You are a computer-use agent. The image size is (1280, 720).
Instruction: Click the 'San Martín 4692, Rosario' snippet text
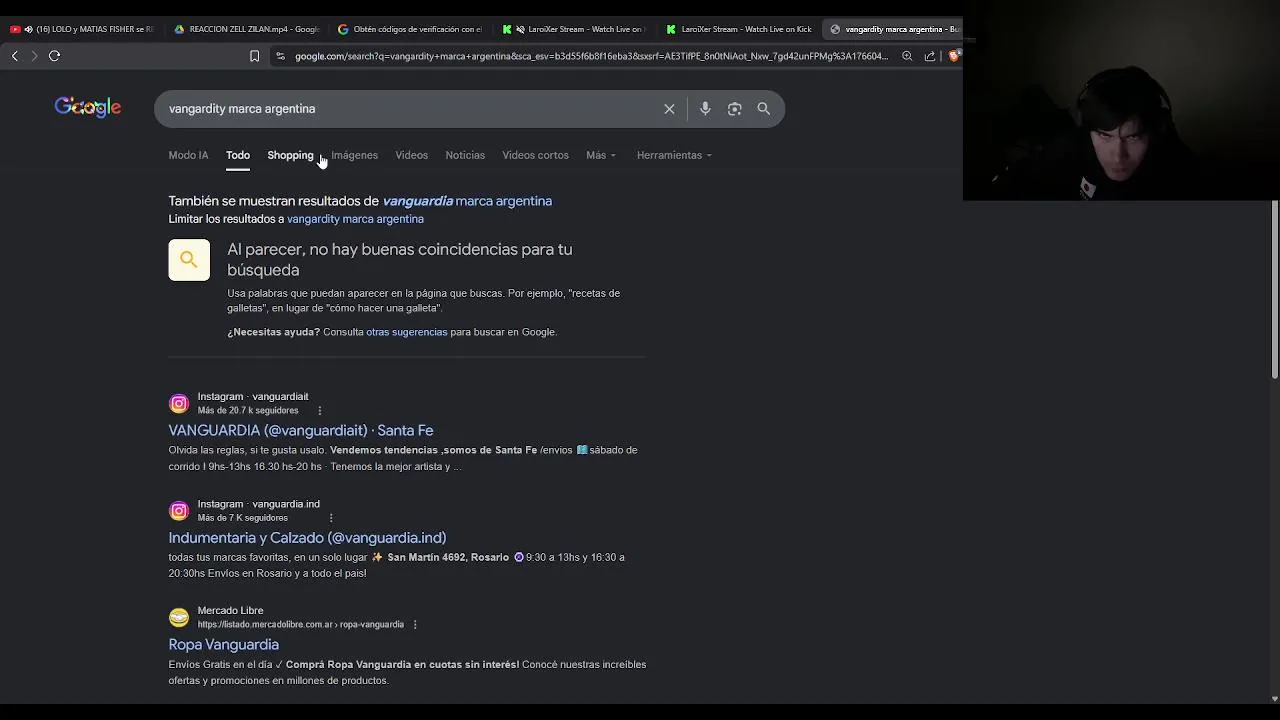click(448, 557)
